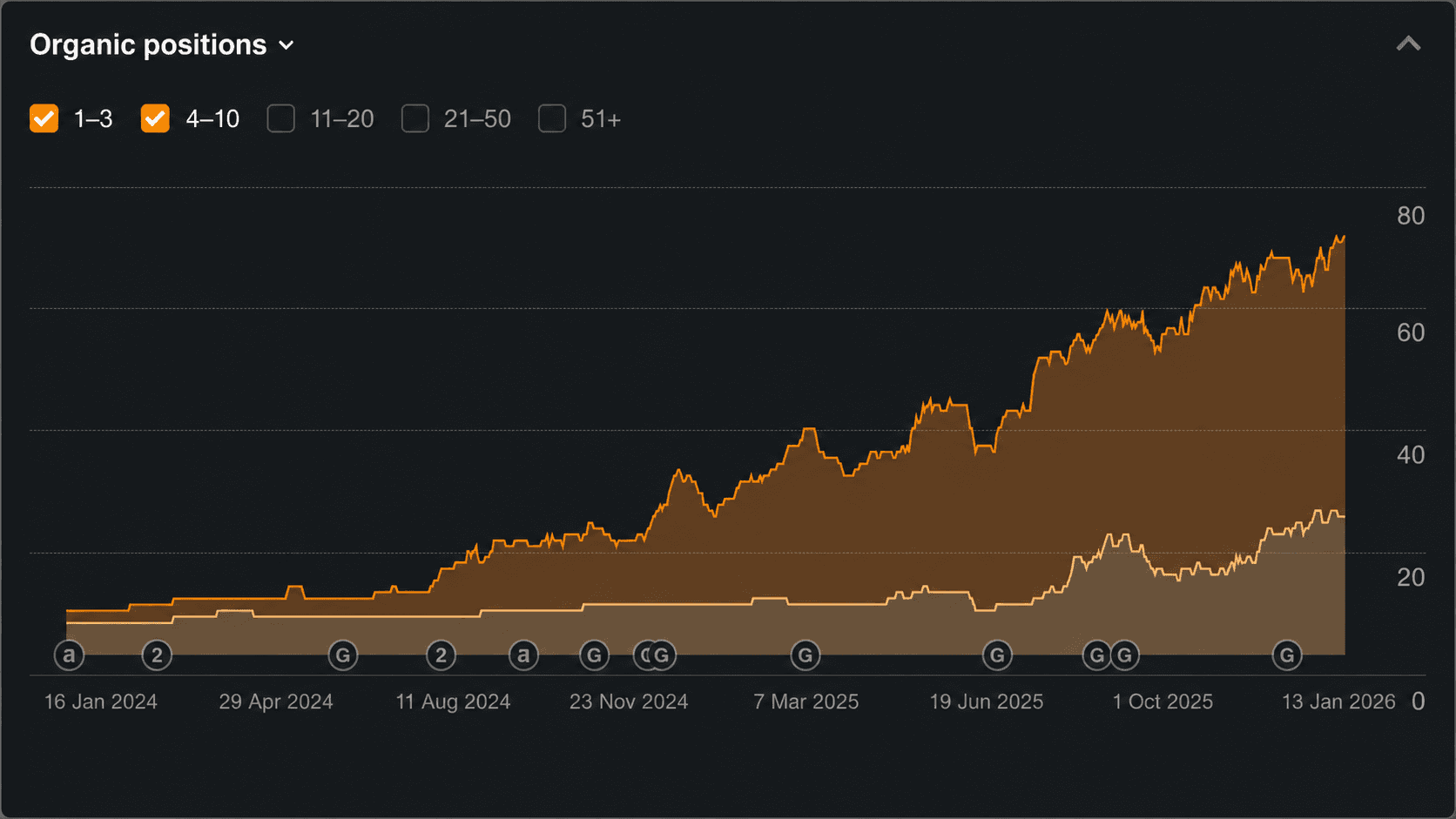The height and width of the screenshot is (819, 1456).
Task: Open the G marker just before 23 Nov 2024
Action: pos(595,655)
